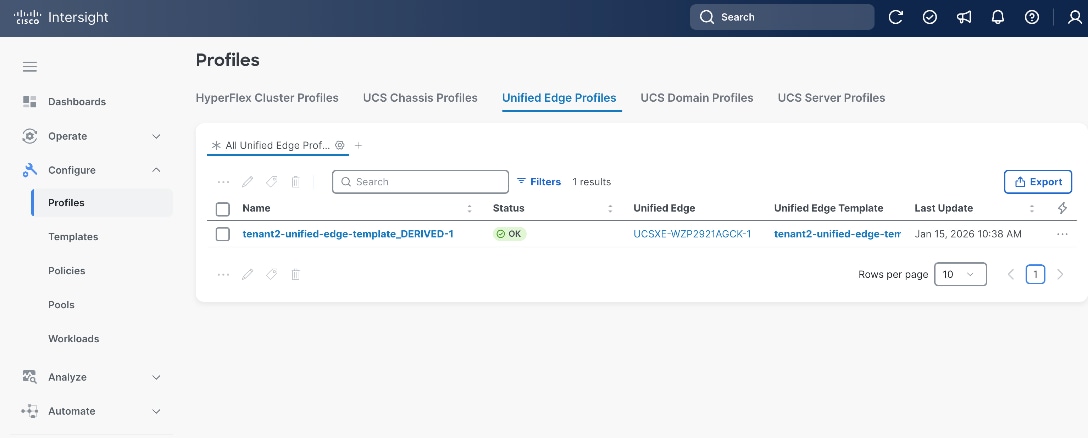The width and height of the screenshot is (1088, 438).
Task: Open the hamburger navigation menu
Action: pos(30,67)
